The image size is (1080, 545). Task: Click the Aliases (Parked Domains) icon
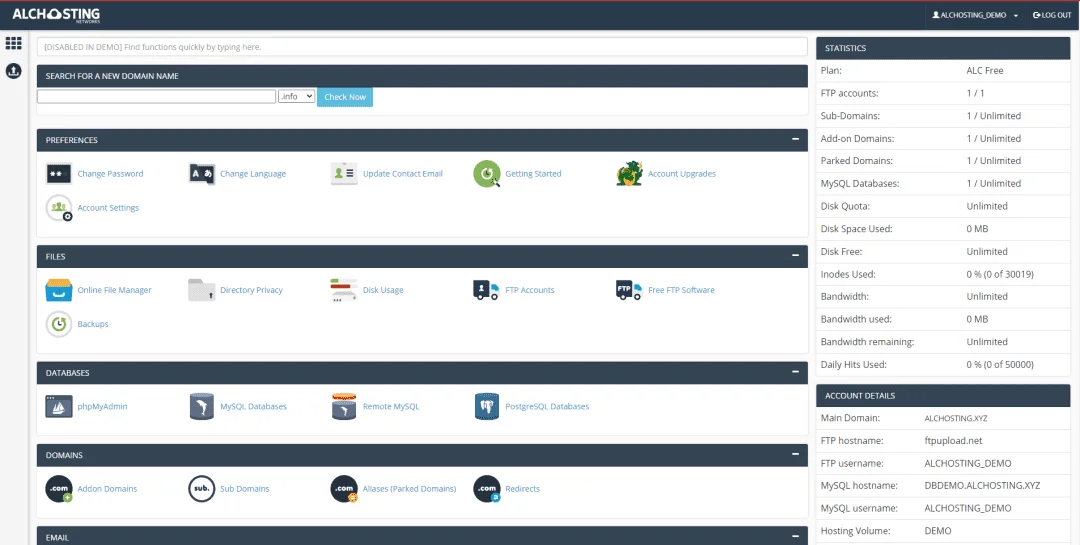[344, 489]
